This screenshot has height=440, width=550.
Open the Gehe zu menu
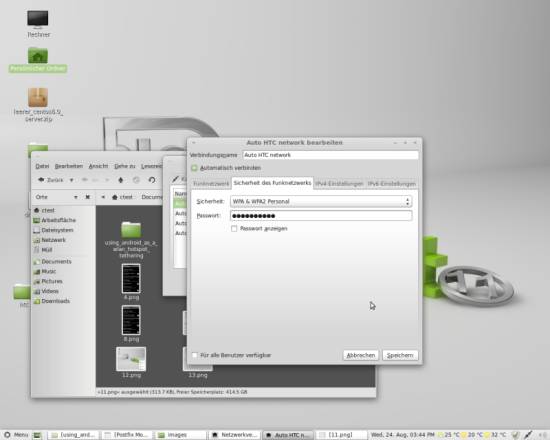pyautogui.click(x=125, y=166)
